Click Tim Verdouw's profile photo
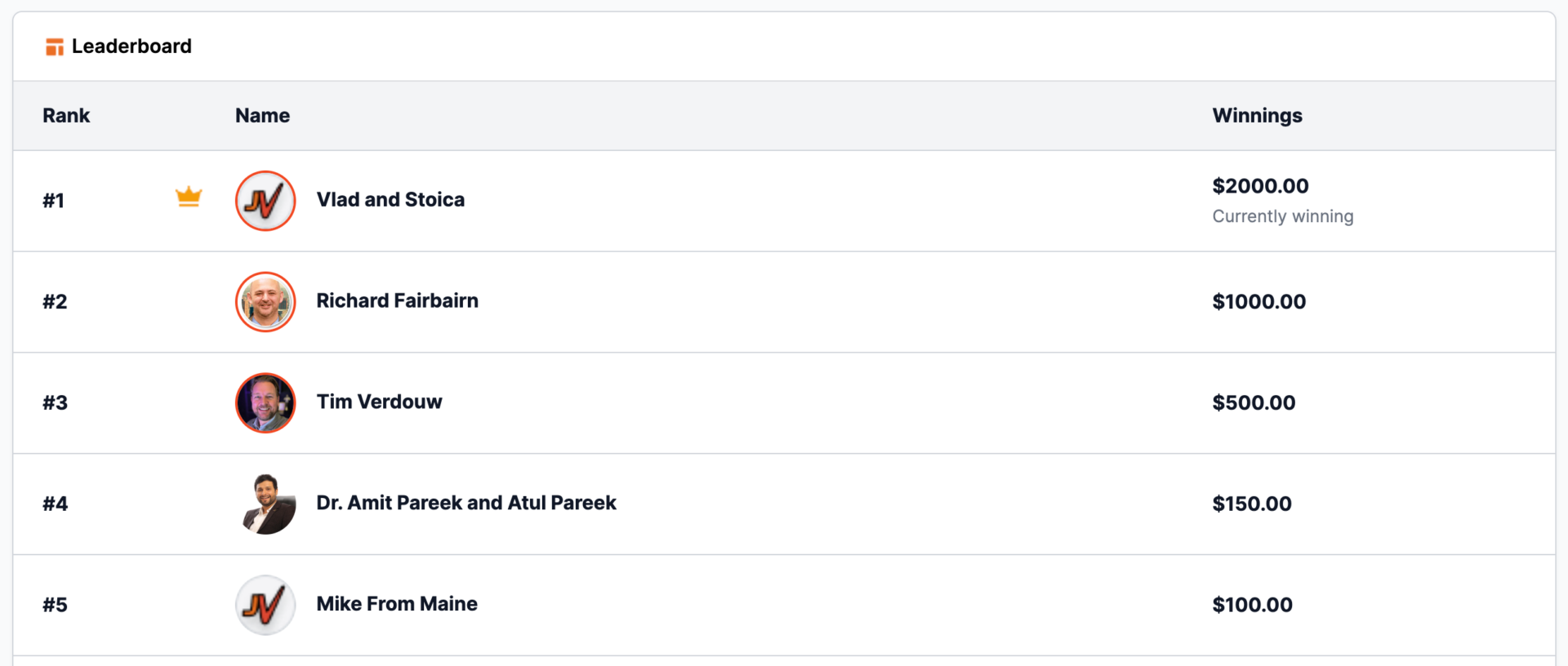The image size is (1568, 666). click(265, 403)
